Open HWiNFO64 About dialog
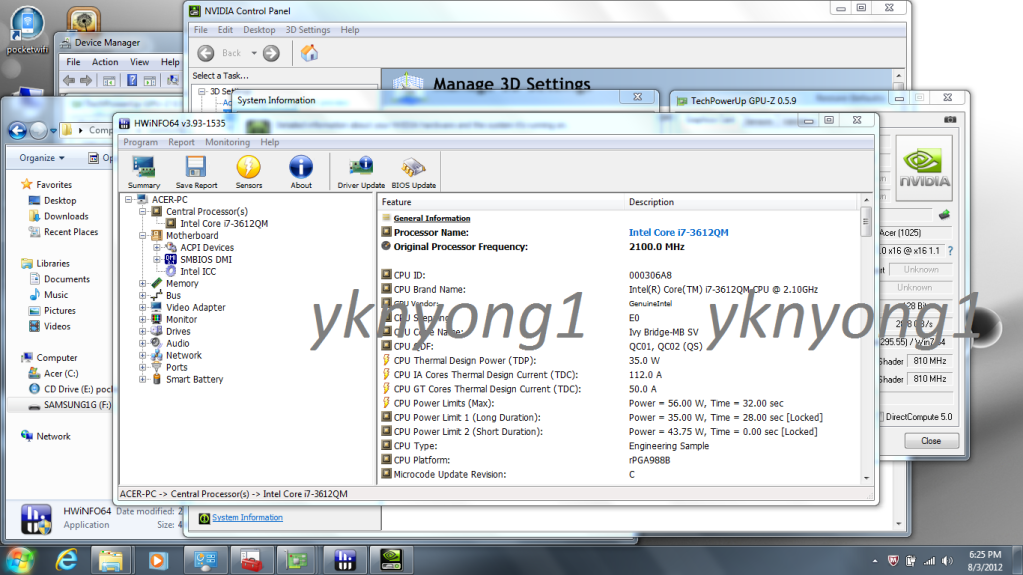Image resolution: width=1023 pixels, height=575 pixels. coord(301,172)
